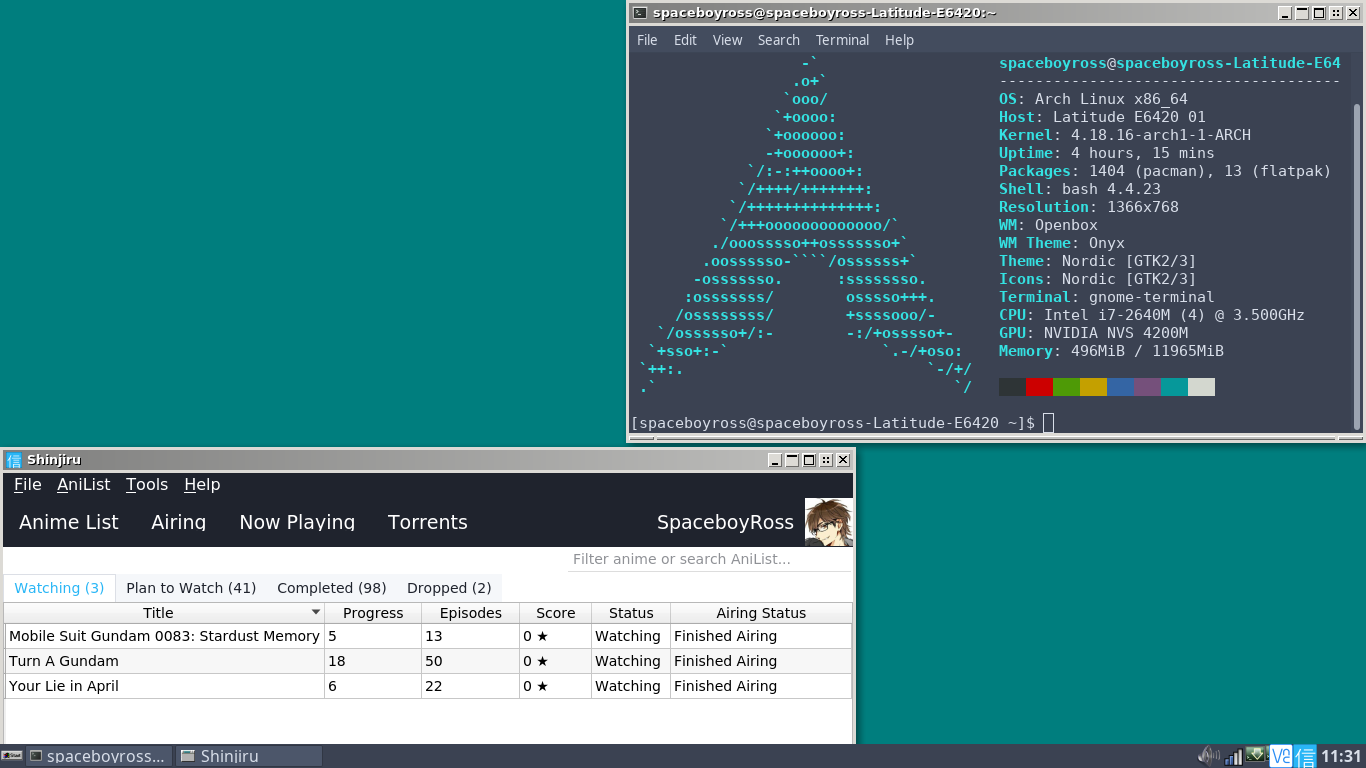1366x768 pixels.
Task: Switch to the Dropped (2) tab
Action: [x=449, y=588]
